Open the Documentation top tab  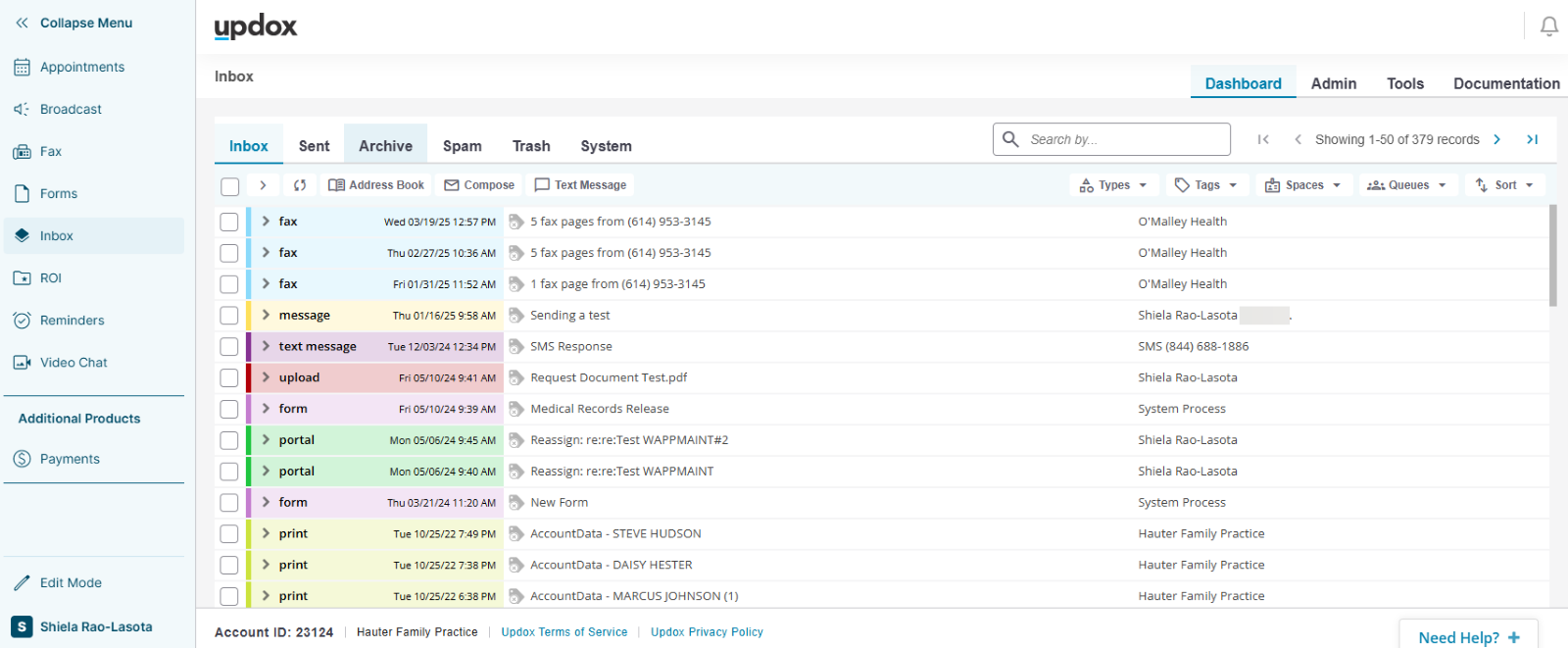point(1506,83)
